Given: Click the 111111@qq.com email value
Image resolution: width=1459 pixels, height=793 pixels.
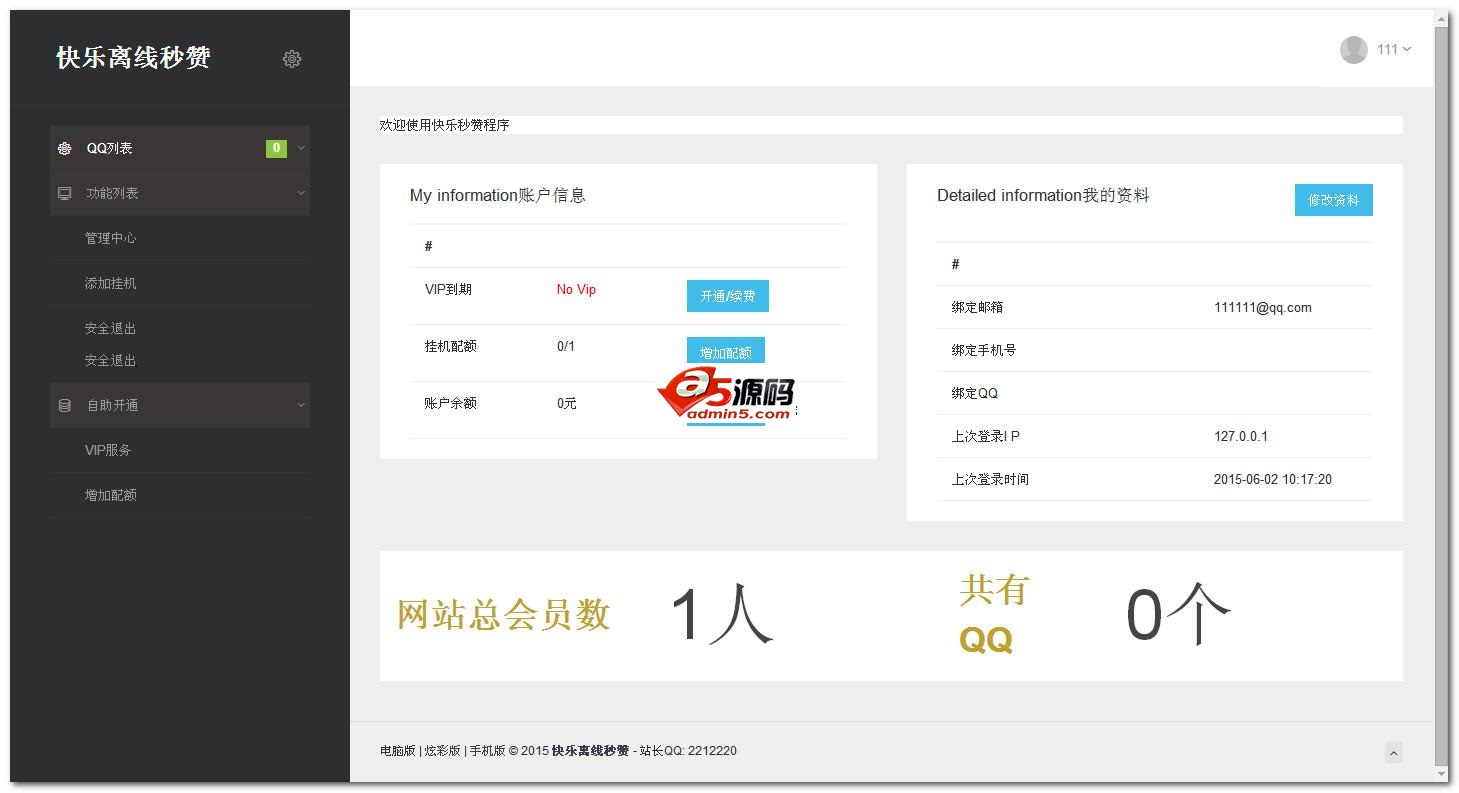Looking at the screenshot, I should click(1263, 307).
